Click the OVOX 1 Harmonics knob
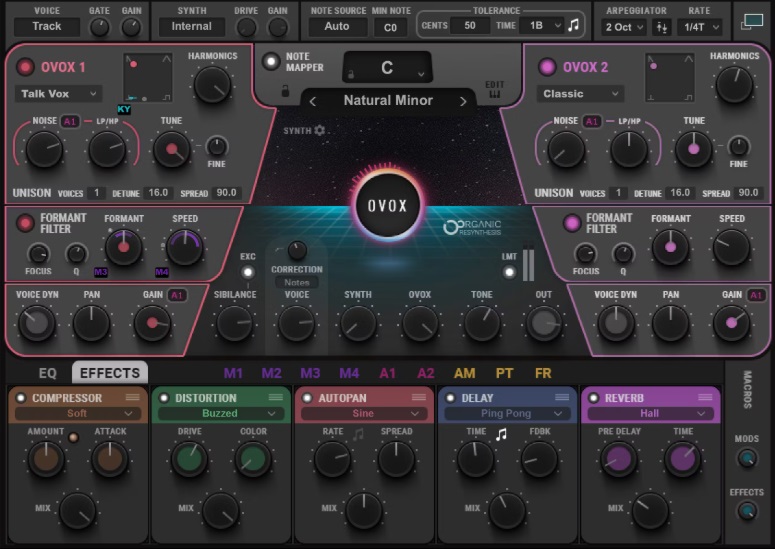775x549 pixels. click(x=213, y=85)
